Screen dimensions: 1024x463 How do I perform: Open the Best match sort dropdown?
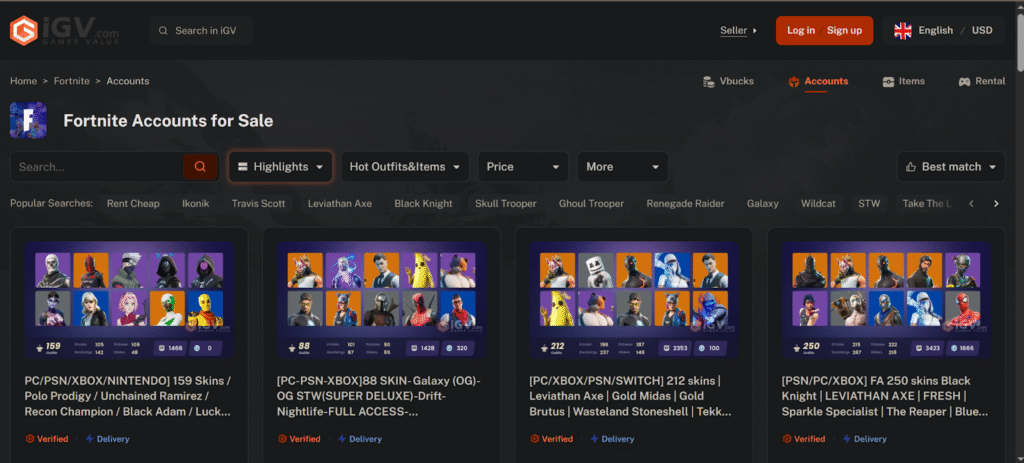(950, 167)
